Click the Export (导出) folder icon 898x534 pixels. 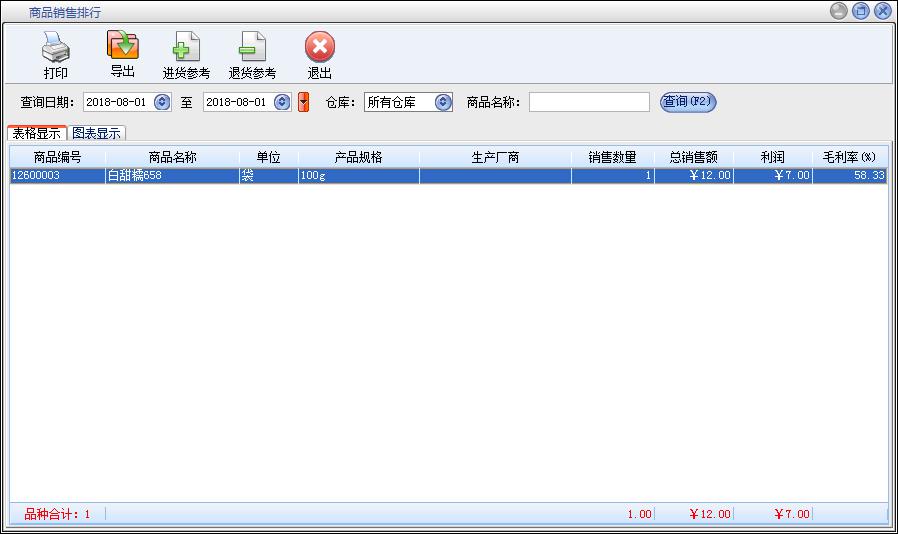[122, 46]
